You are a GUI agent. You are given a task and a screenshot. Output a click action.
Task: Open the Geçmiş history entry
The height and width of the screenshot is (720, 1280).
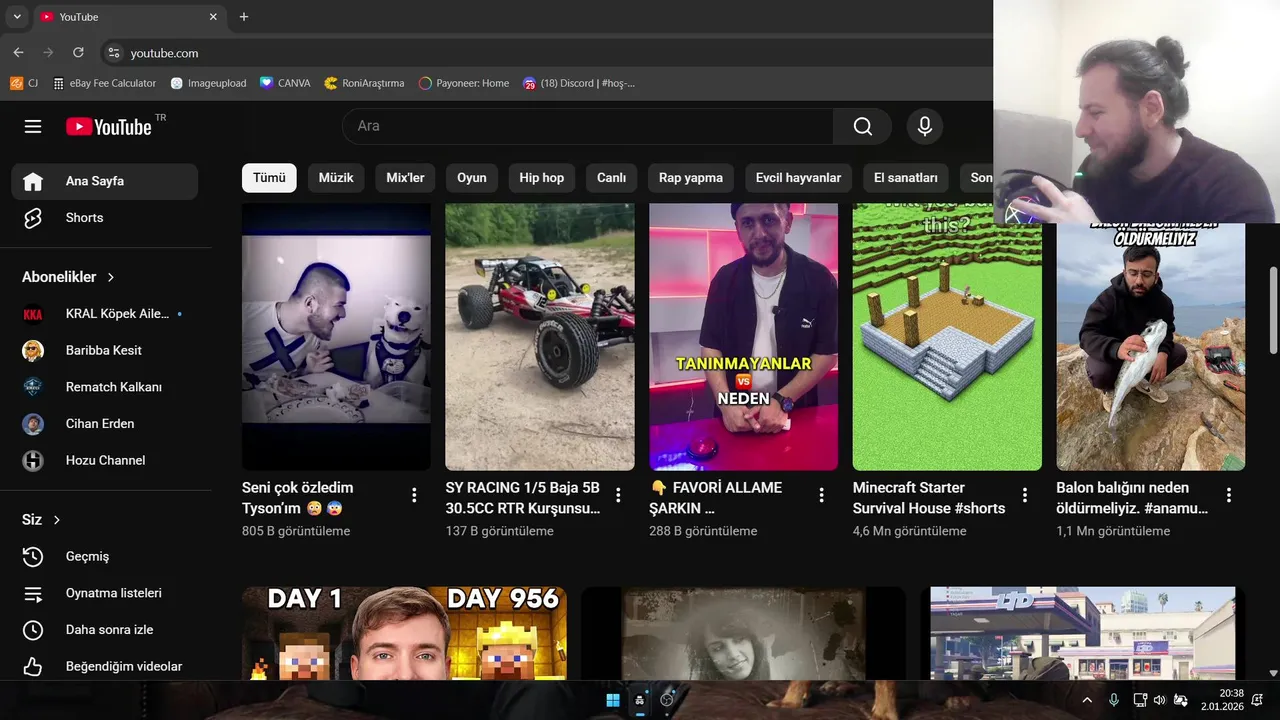pos(105,556)
